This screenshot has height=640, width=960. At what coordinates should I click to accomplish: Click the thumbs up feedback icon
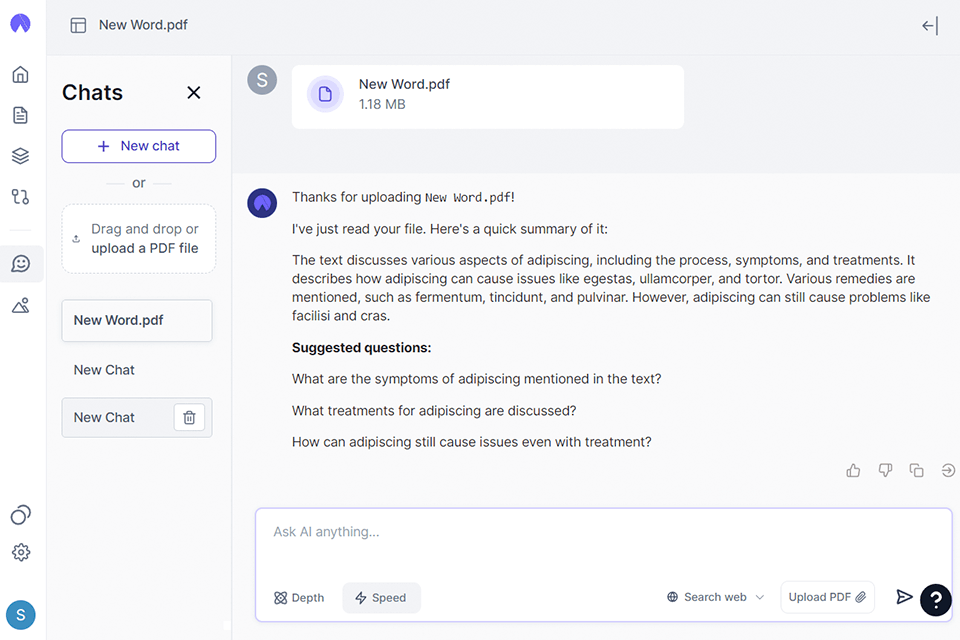tap(853, 470)
